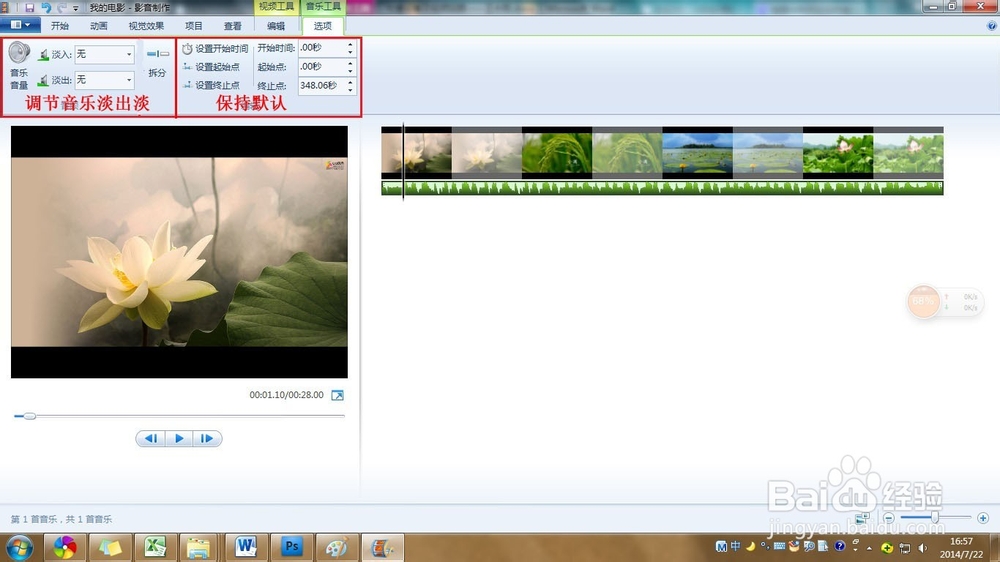Screen dimensions: 1000x562
Task: Zoom out the timeline with minus button
Action: tap(889, 518)
